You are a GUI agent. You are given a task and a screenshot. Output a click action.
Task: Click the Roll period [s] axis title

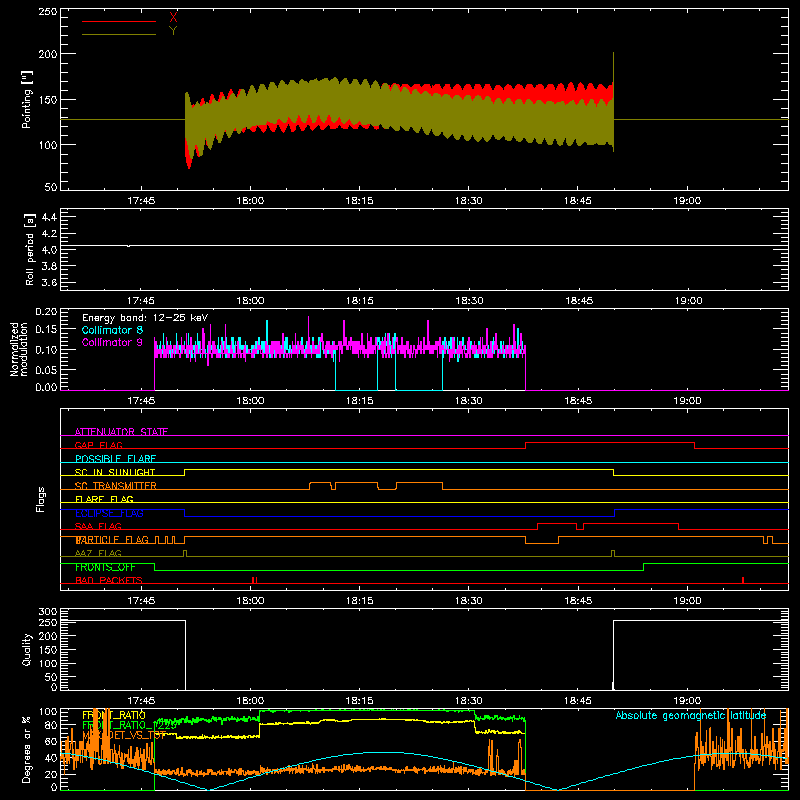30,249
